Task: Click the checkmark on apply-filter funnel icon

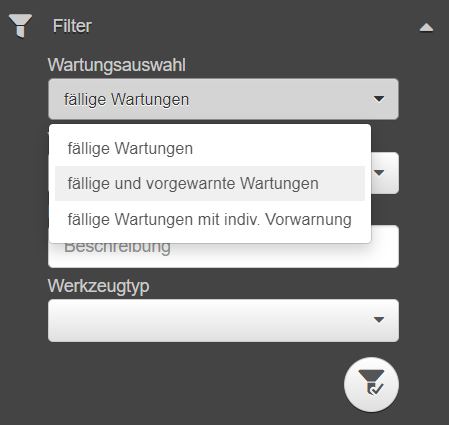Action: (x=377, y=389)
